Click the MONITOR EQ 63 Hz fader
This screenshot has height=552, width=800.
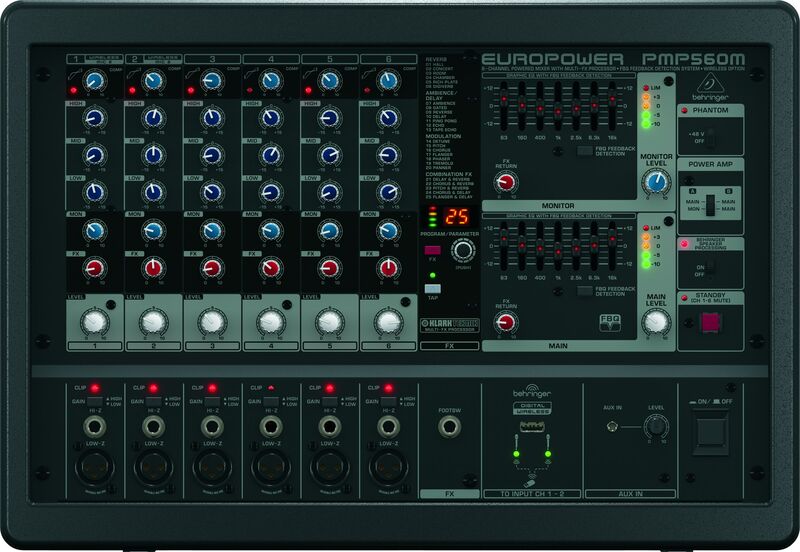pyautogui.click(x=504, y=98)
